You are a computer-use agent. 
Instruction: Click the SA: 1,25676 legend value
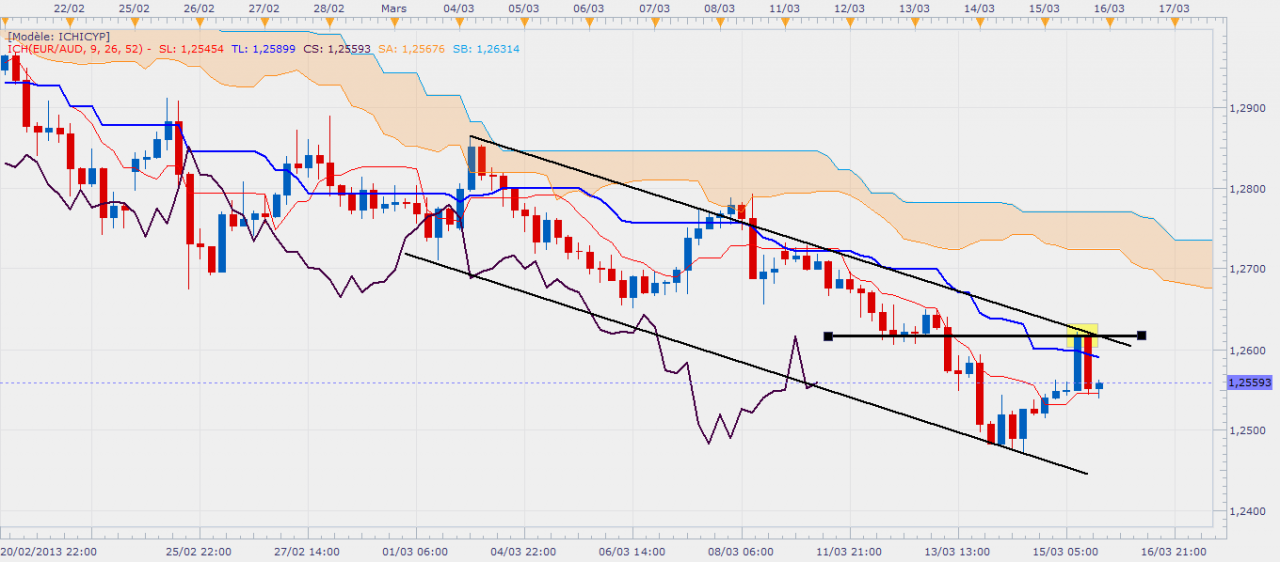click(410, 48)
